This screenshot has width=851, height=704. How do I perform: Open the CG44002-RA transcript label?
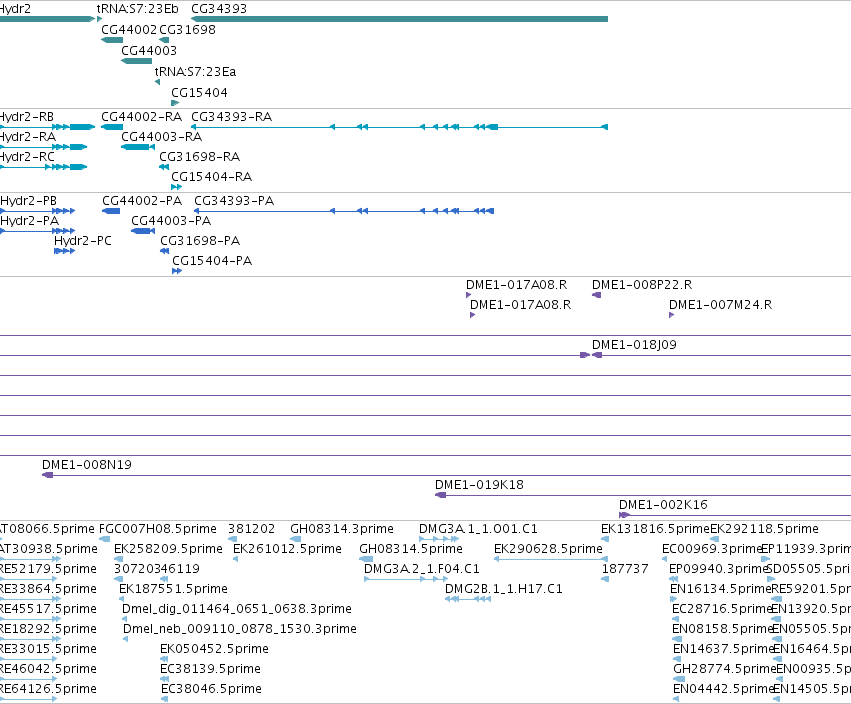pyautogui.click(x=141, y=117)
